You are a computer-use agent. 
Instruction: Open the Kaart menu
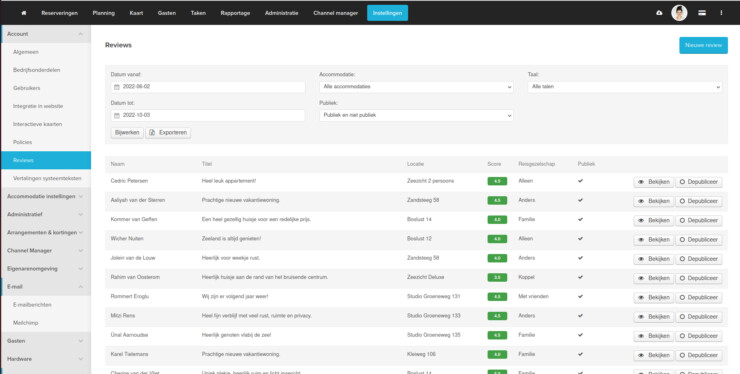coord(136,13)
